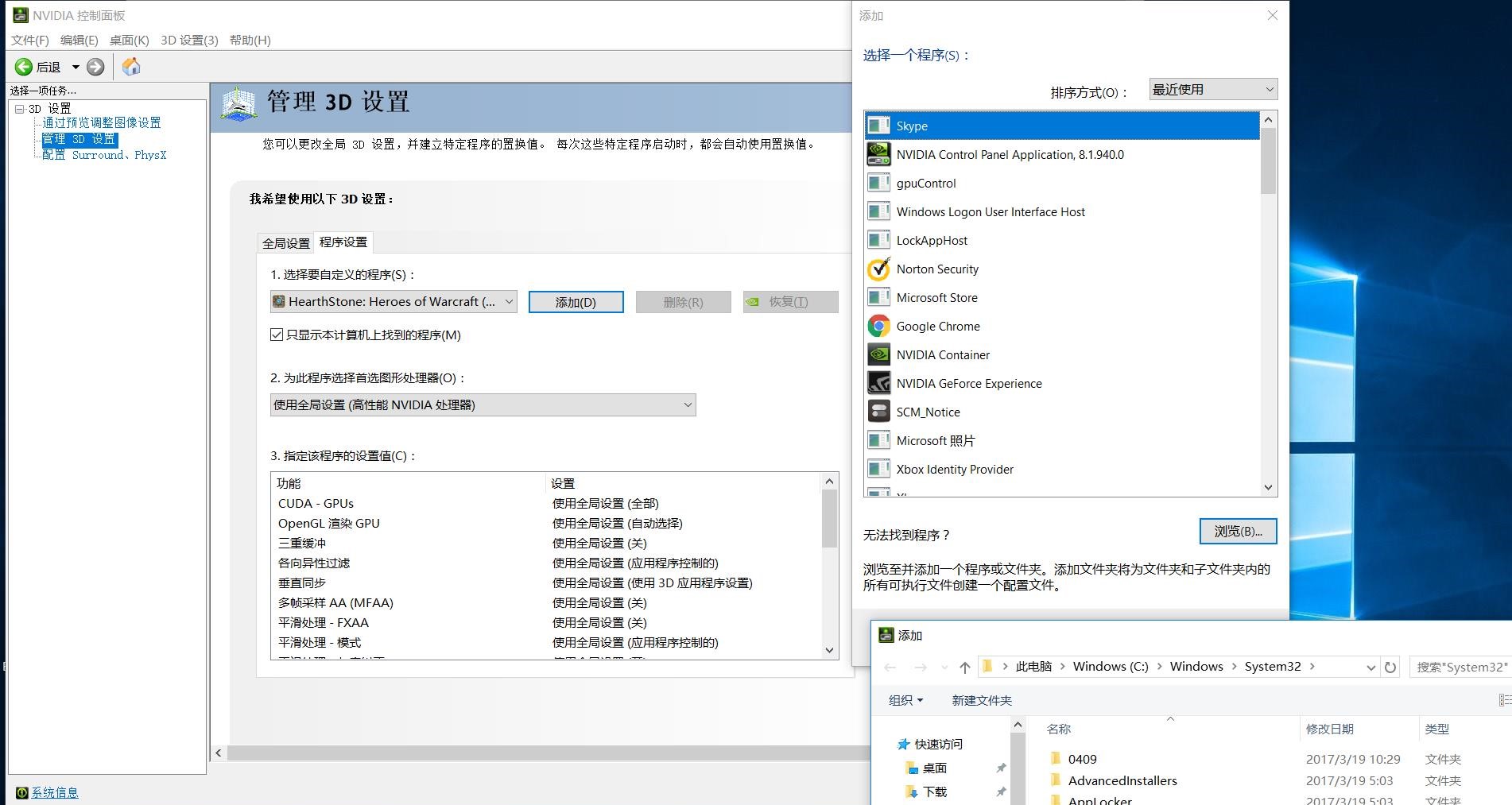This screenshot has width=1512, height=805.
Task: Click the back arrow in the file dialog
Action: tap(890, 668)
